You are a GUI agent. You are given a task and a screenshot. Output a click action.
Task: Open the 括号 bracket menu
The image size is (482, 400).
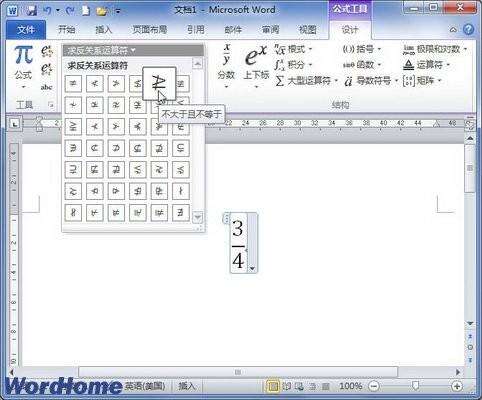(362, 50)
